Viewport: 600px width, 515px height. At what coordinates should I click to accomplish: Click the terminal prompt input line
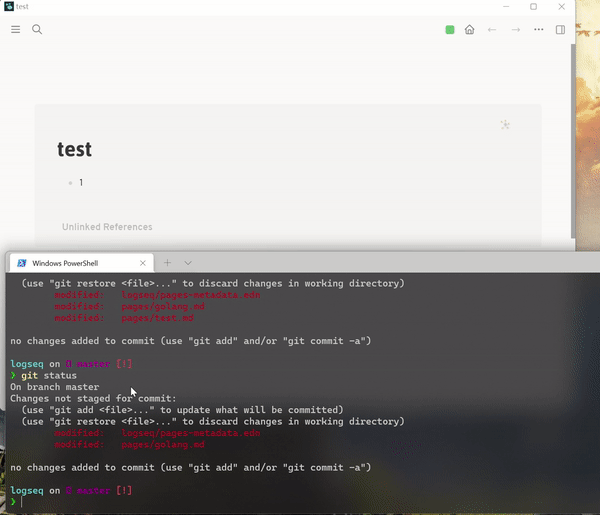click(x=303, y=502)
